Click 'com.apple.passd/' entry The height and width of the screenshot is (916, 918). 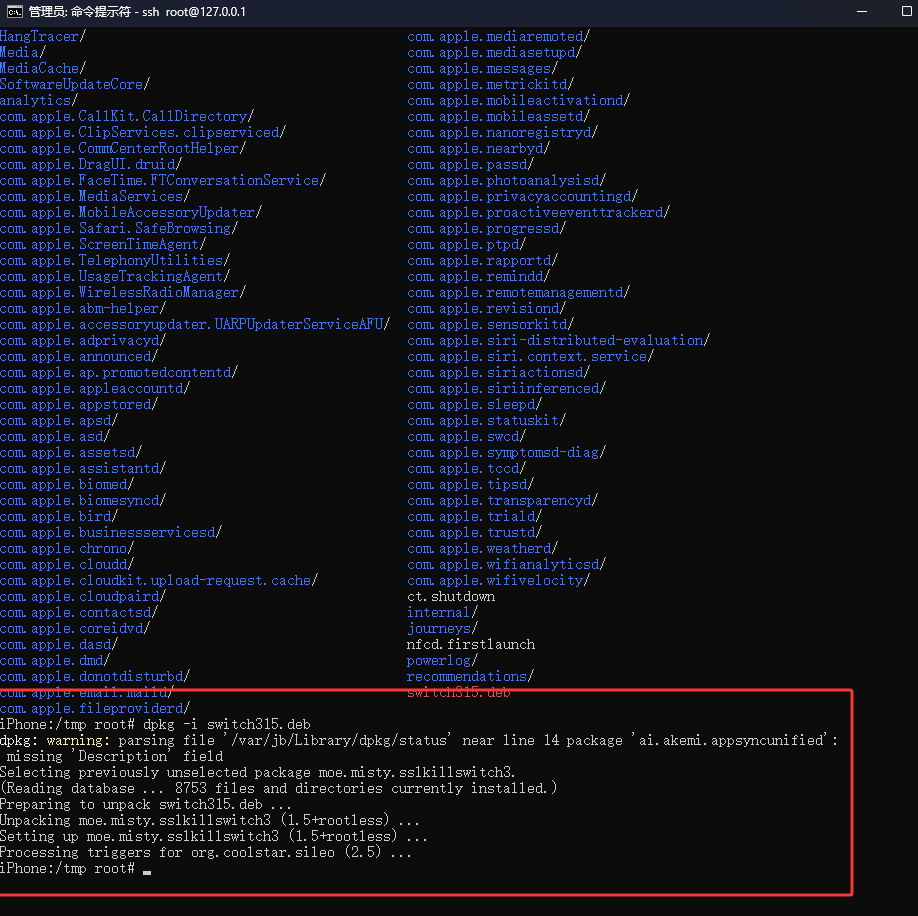coord(470,164)
